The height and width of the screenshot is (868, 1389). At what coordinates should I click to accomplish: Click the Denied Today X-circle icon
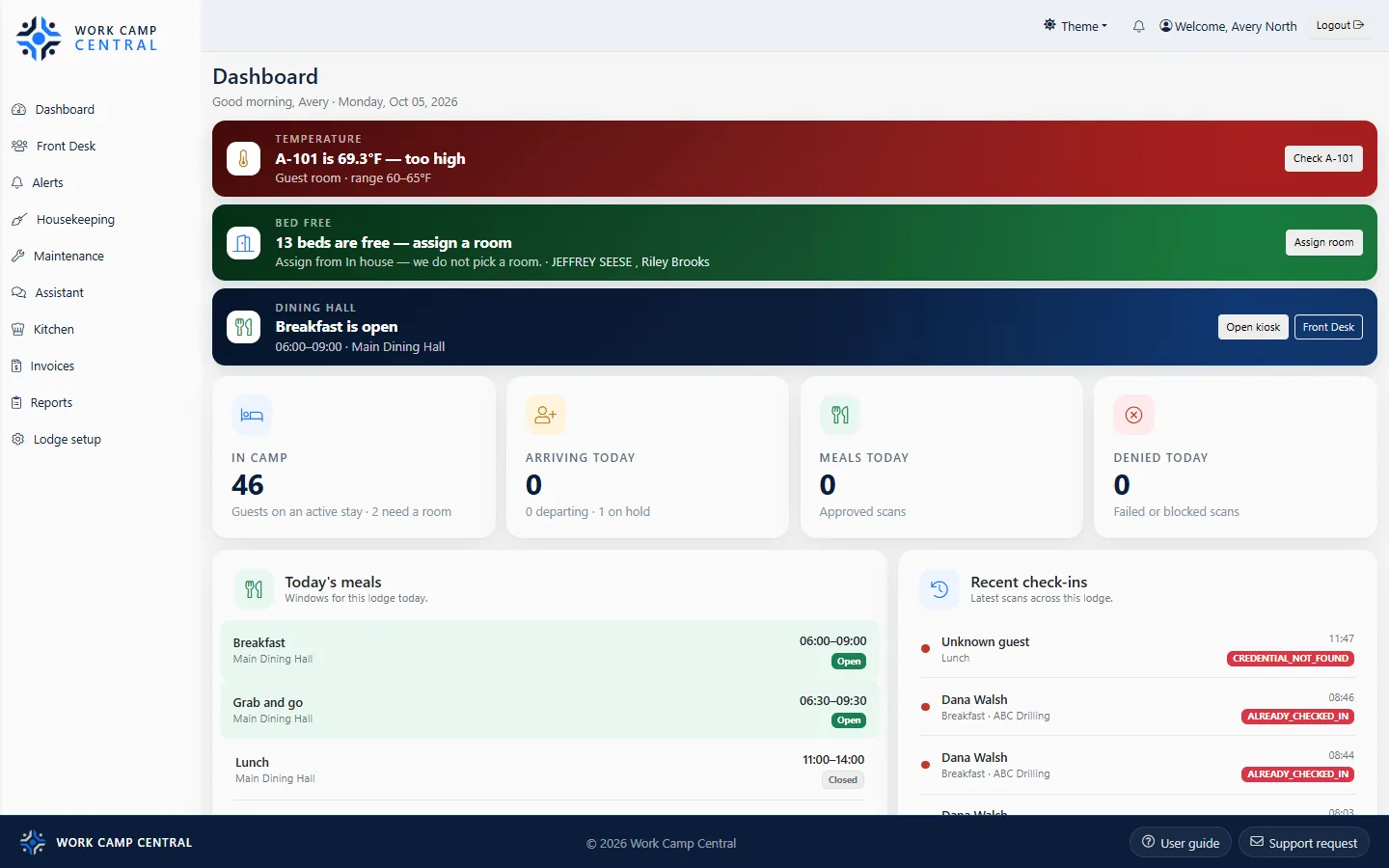[1133, 415]
